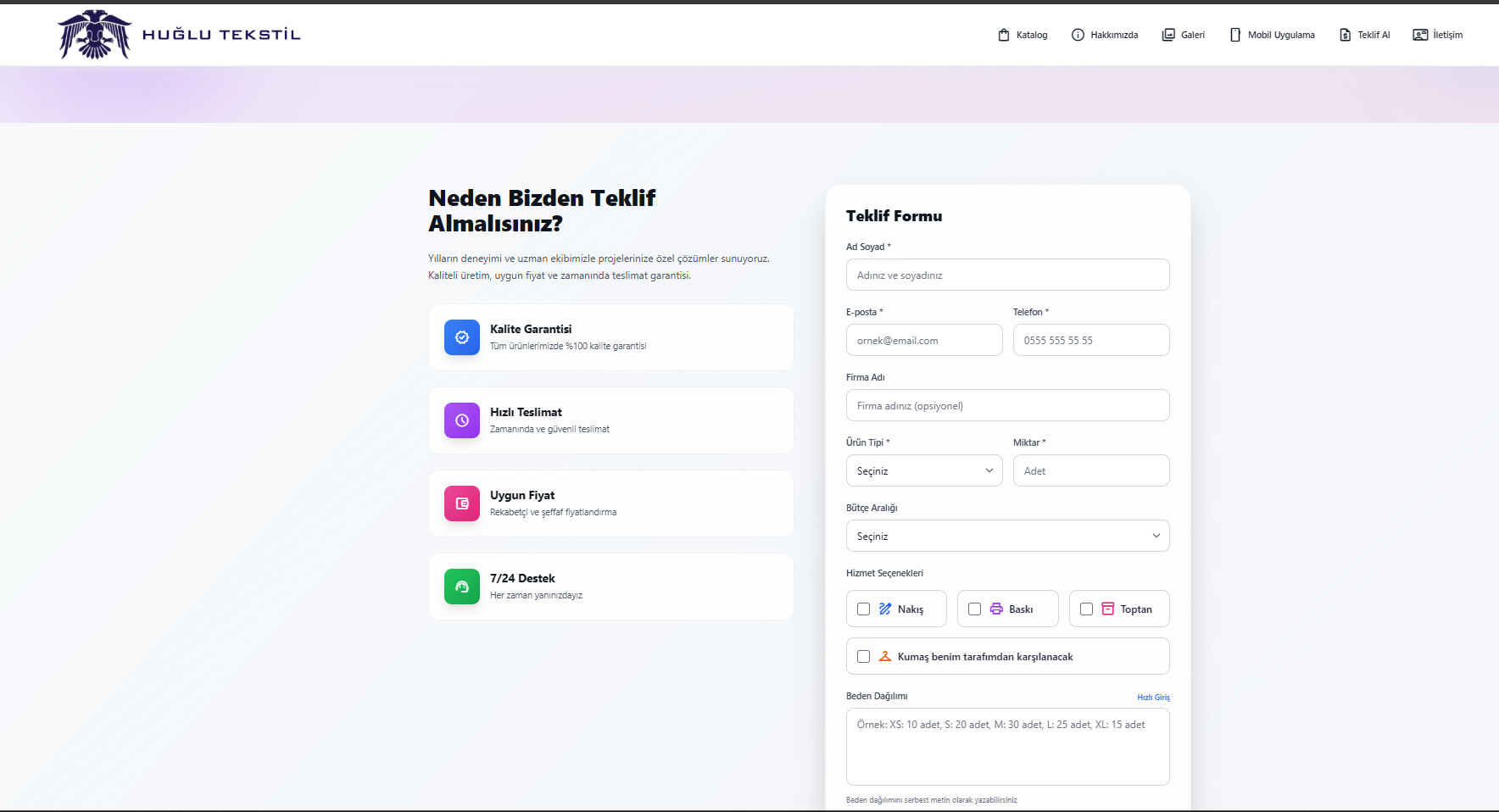Enable Kumaş benim tarafımdan karşılanacak option
Viewport: 1499px width, 812px height.
coord(864,656)
